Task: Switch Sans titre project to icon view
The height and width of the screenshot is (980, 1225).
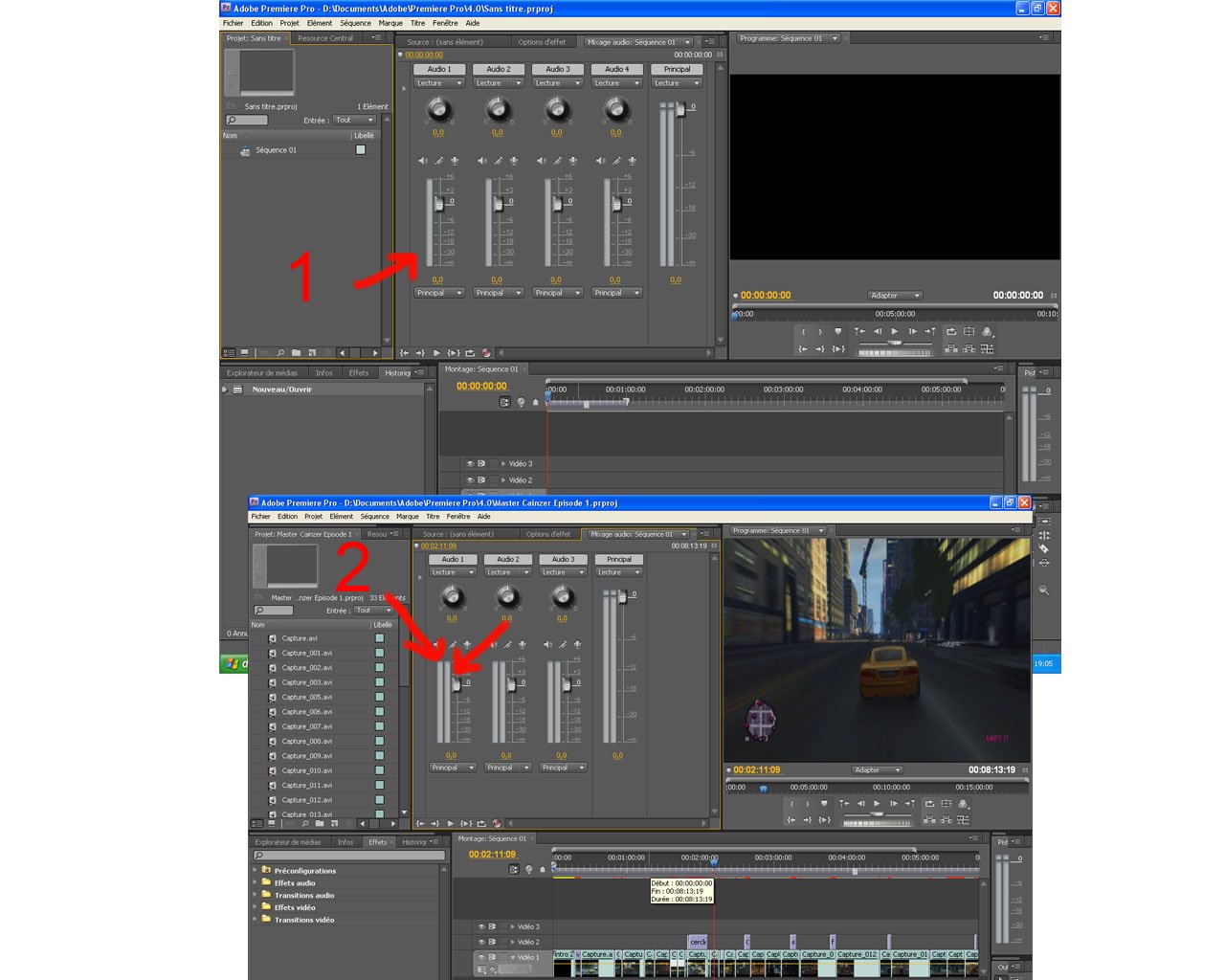Action: click(x=245, y=353)
